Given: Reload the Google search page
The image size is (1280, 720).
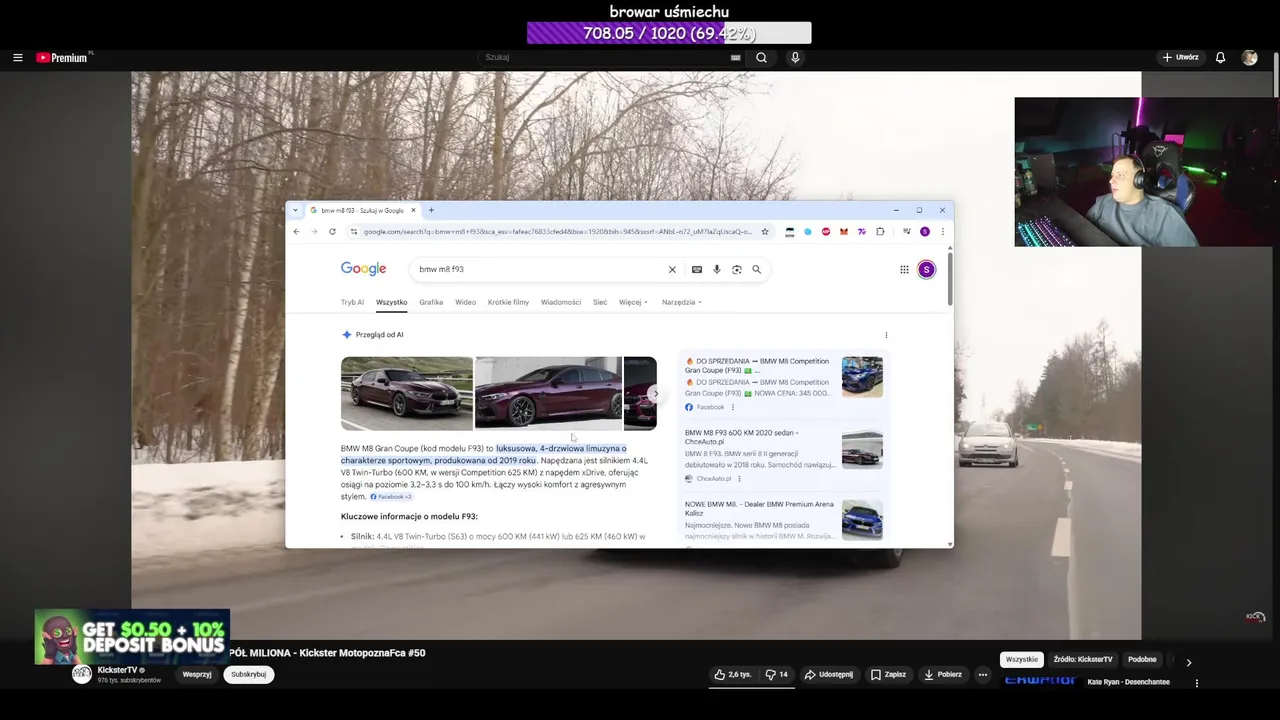Looking at the screenshot, I should [332, 232].
